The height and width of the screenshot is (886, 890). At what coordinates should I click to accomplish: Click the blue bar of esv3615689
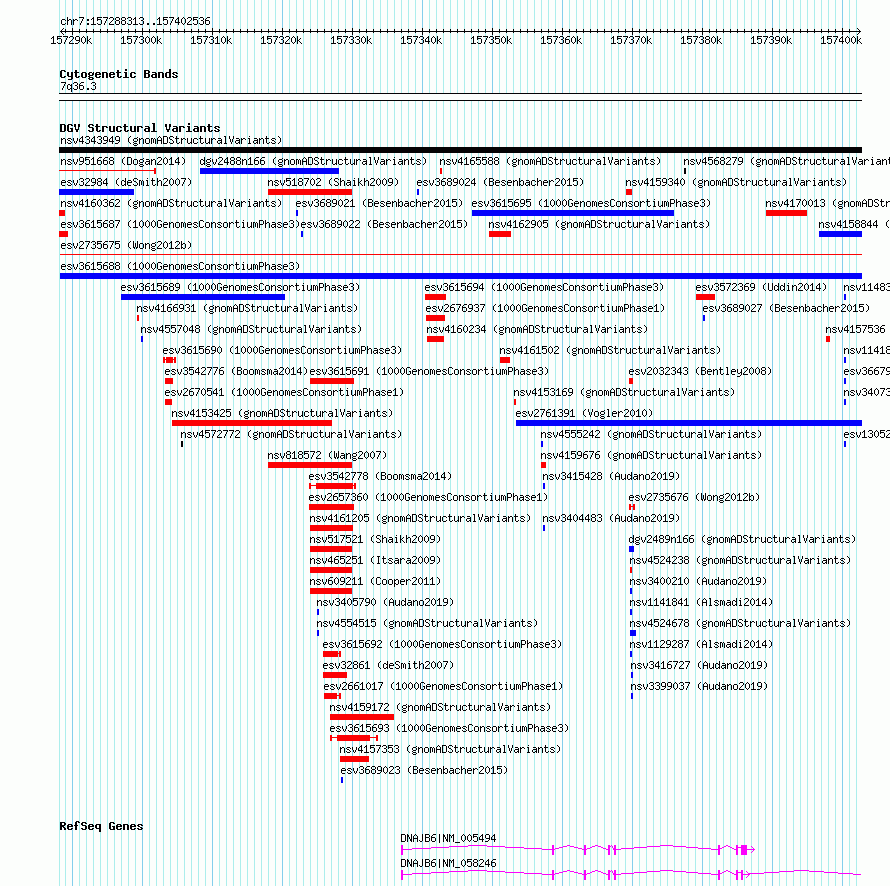click(x=203, y=297)
